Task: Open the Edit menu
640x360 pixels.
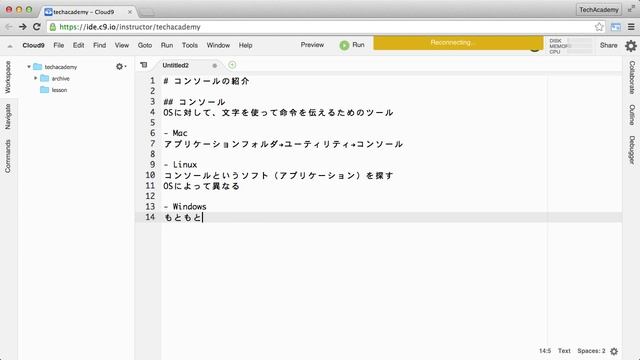Action: (78, 45)
